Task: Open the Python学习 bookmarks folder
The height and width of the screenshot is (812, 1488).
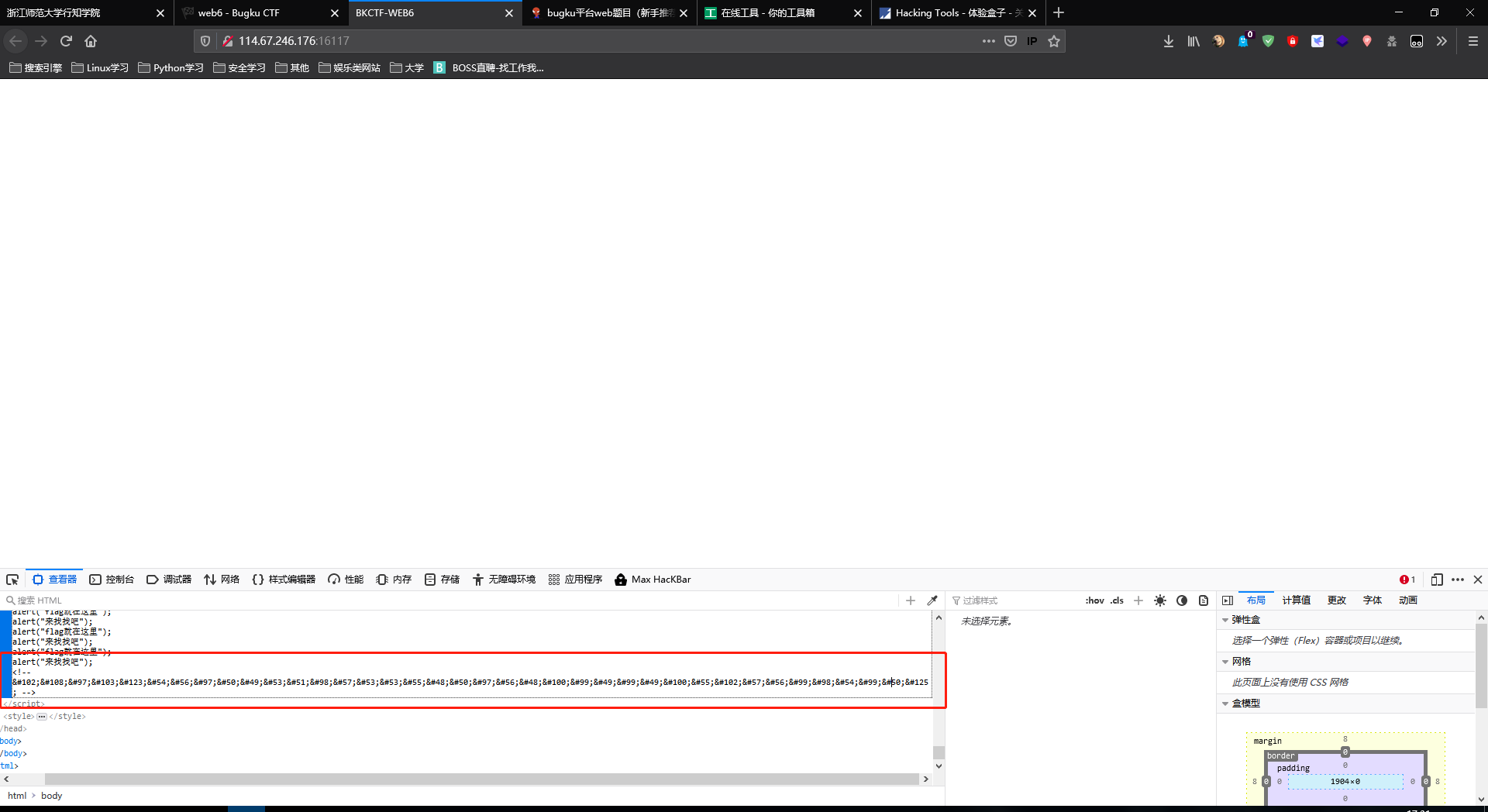Action: click(x=170, y=68)
